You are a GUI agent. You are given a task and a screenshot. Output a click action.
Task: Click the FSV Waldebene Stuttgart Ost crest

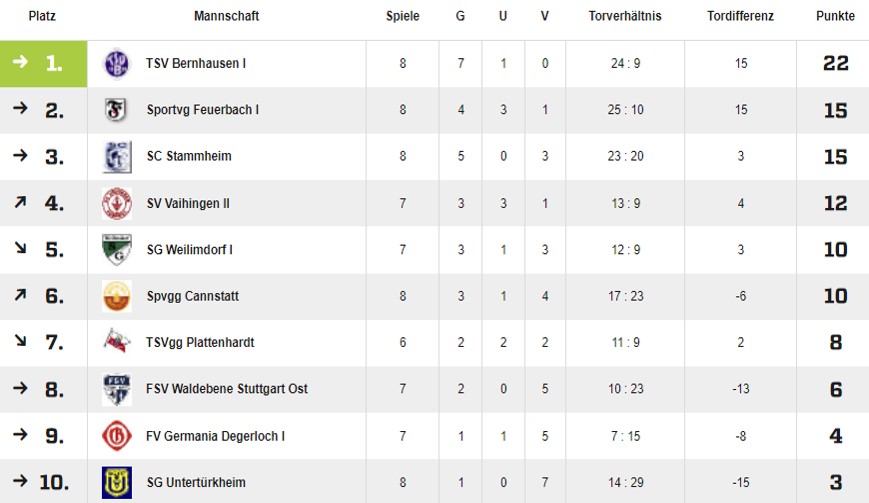pyautogui.click(x=117, y=389)
